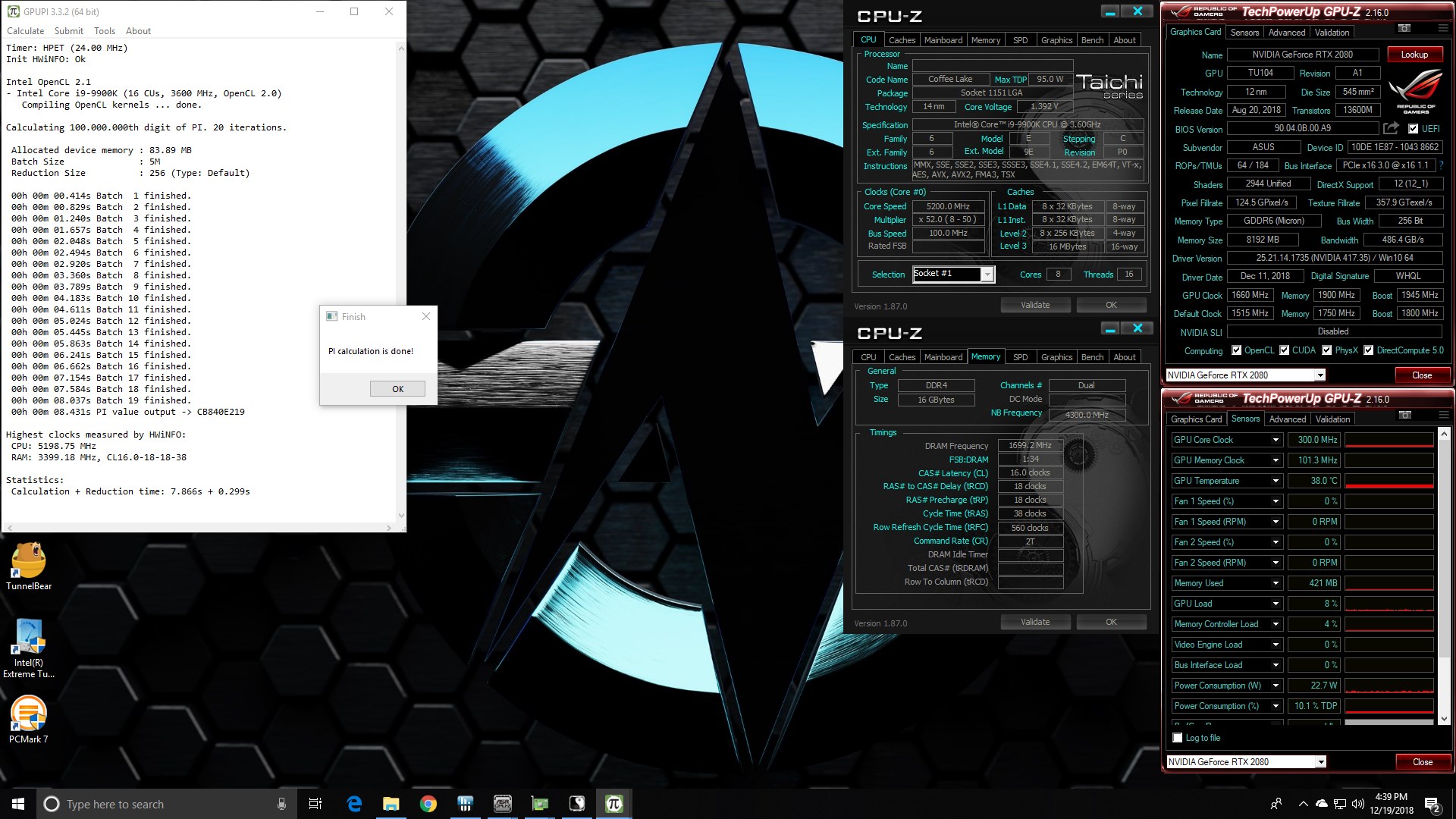The height and width of the screenshot is (819, 1456).
Task: Open the Windows Start menu
Action: (x=18, y=804)
